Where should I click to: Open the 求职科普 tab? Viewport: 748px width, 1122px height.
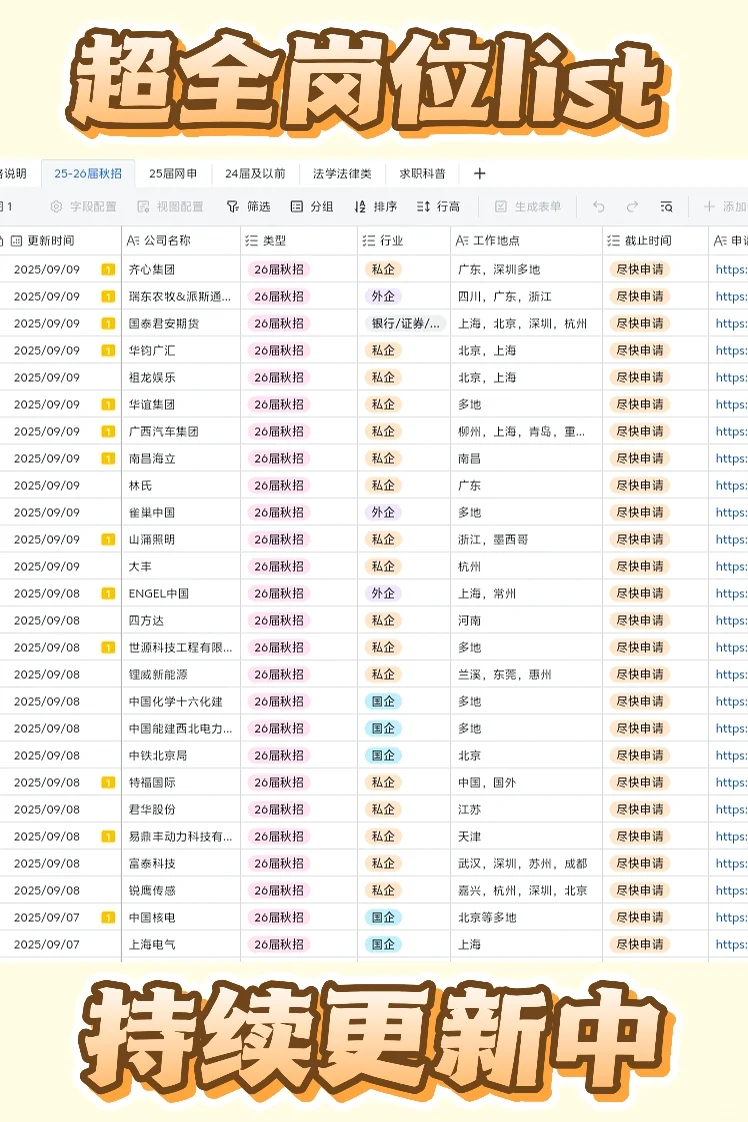coord(422,174)
